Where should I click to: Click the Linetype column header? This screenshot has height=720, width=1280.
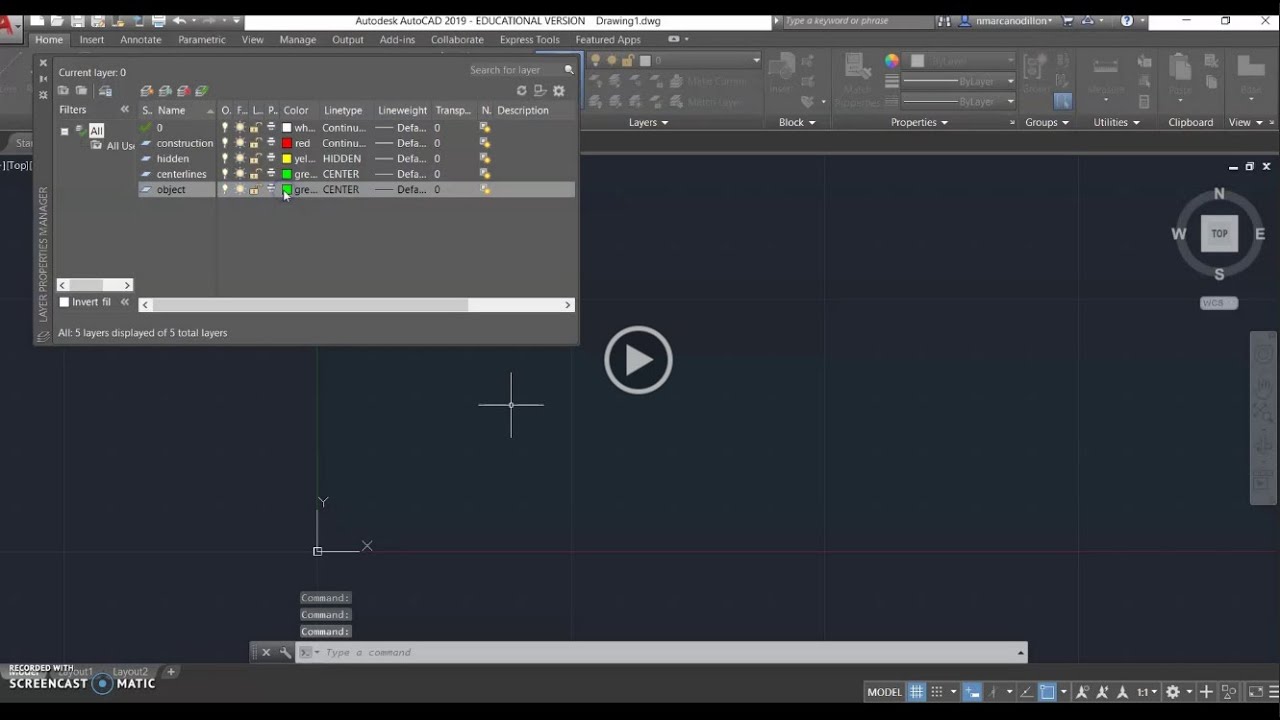coord(343,110)
